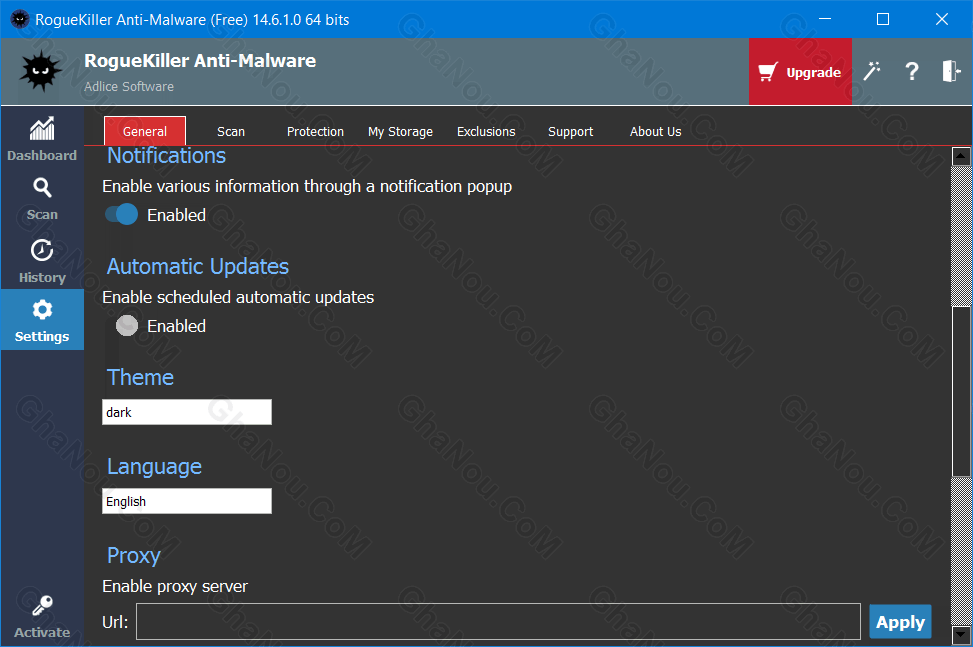Maximize the RogueKiller window
The width and height of the screenshot is (973, 647).
pos(883,19)
